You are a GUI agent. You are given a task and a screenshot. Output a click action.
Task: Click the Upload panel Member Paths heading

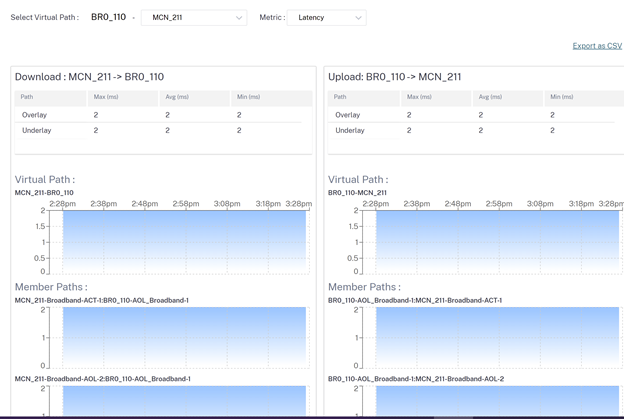[364, 287]
